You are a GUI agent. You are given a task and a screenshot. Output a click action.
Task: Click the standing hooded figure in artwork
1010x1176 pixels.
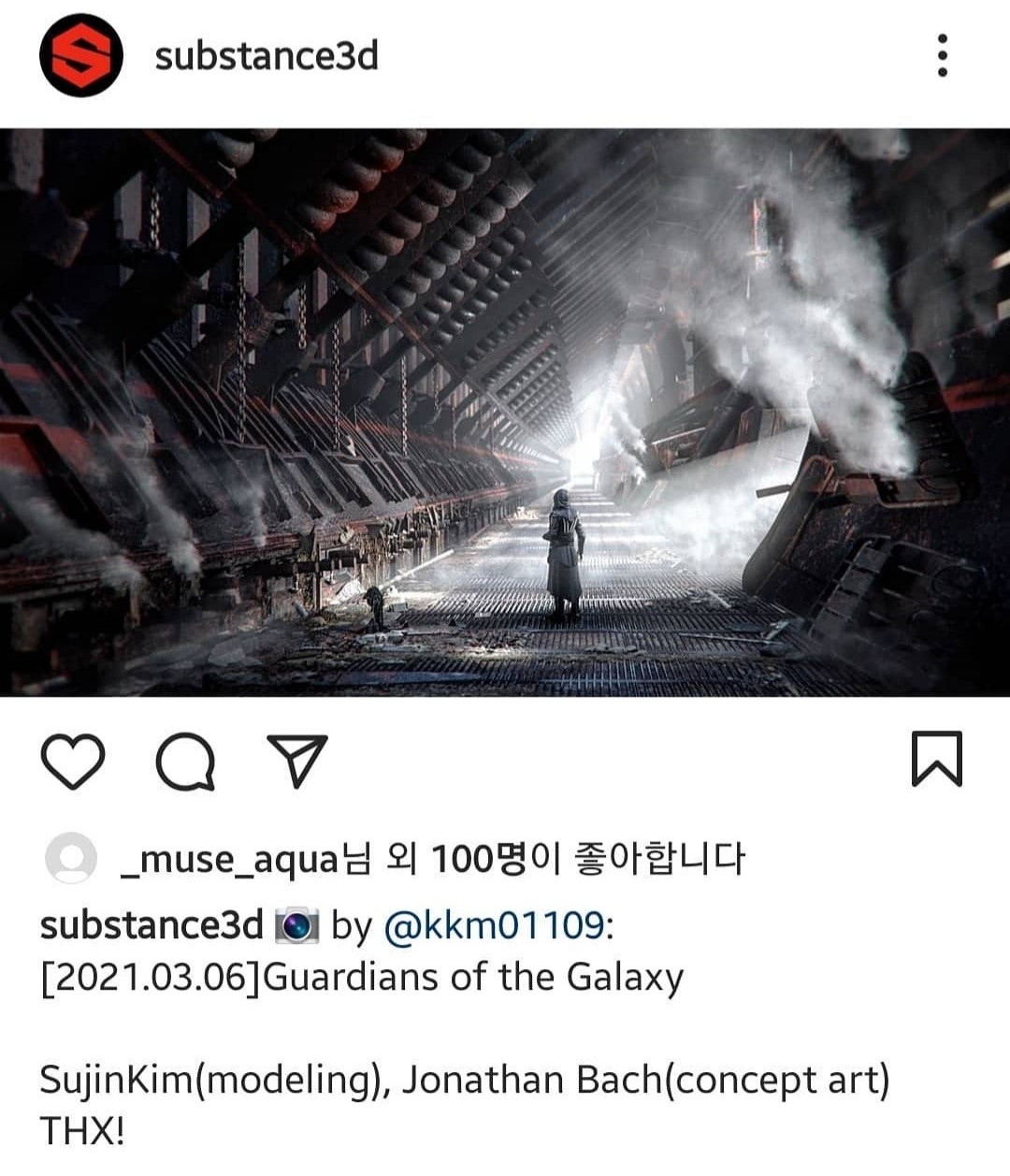click(565, 555)
